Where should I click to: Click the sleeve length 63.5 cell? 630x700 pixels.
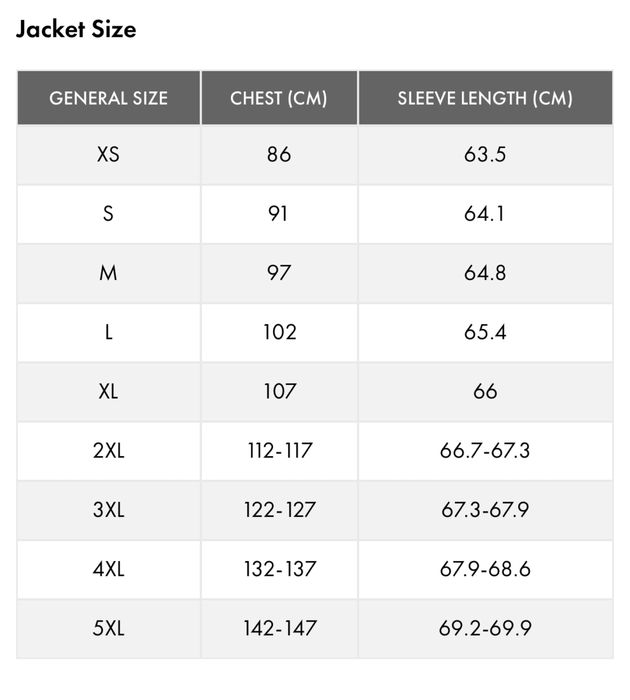(485, 155)
